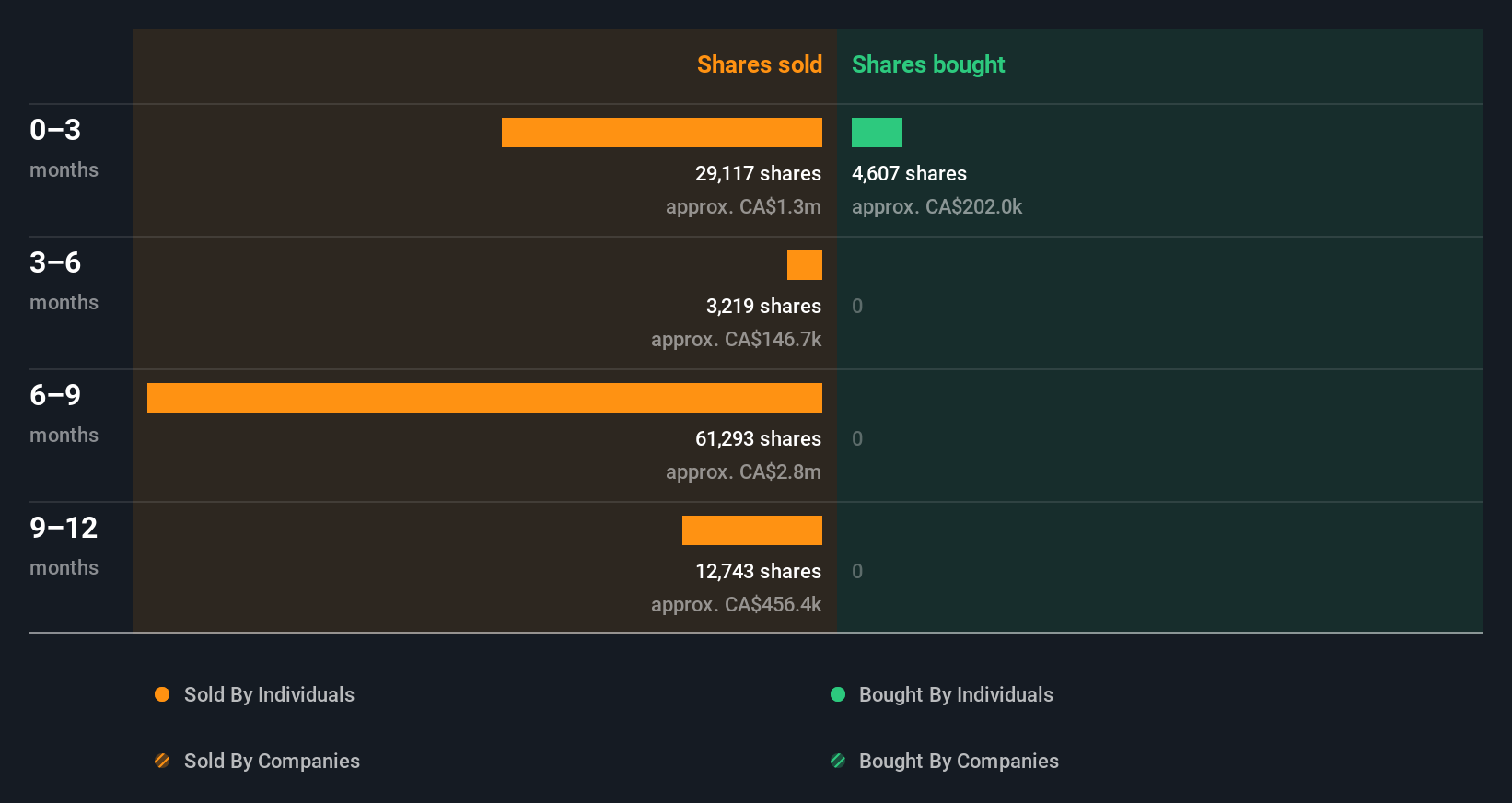1512x803 pixels.
Task: Click the 4,607 shares value
Action: click(x=909, y=173)
